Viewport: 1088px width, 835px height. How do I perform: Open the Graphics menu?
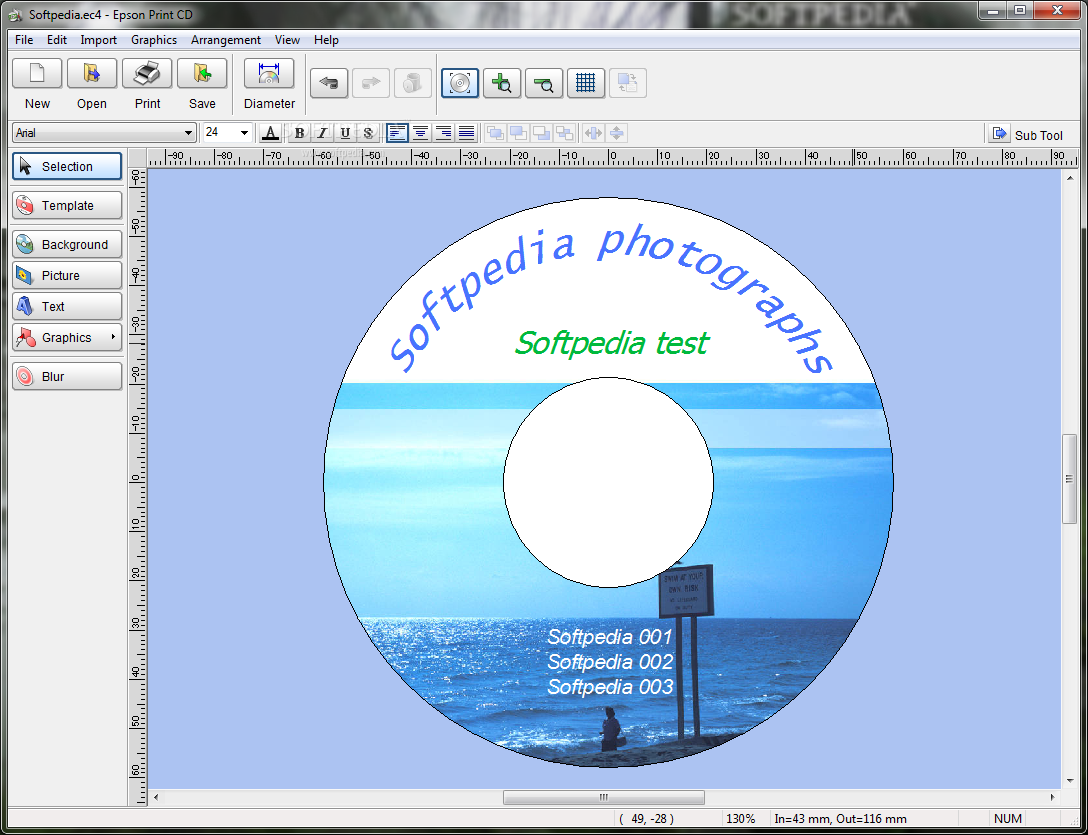click(154, 40)
